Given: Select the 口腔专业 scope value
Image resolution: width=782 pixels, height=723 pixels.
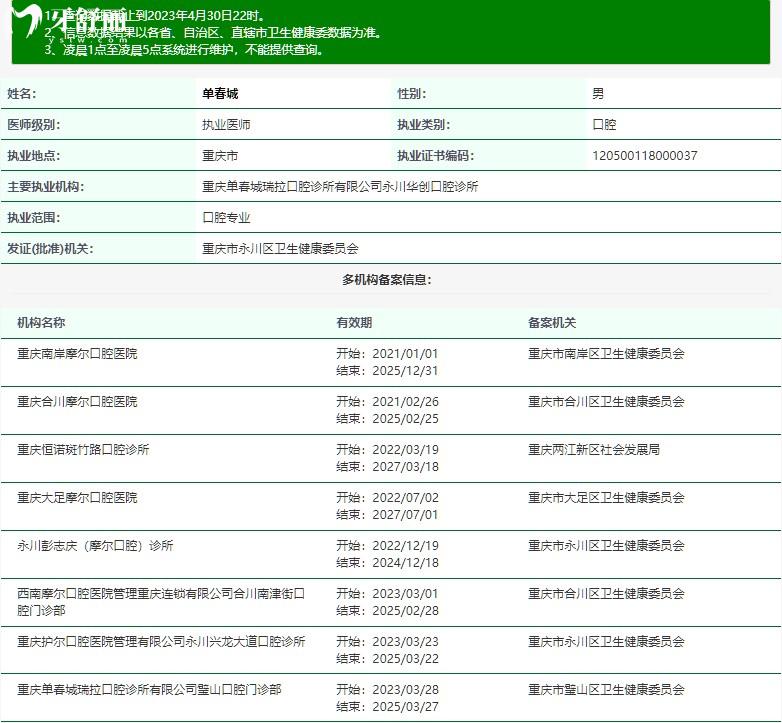Looking at the screenshot, I should (226, 217).
